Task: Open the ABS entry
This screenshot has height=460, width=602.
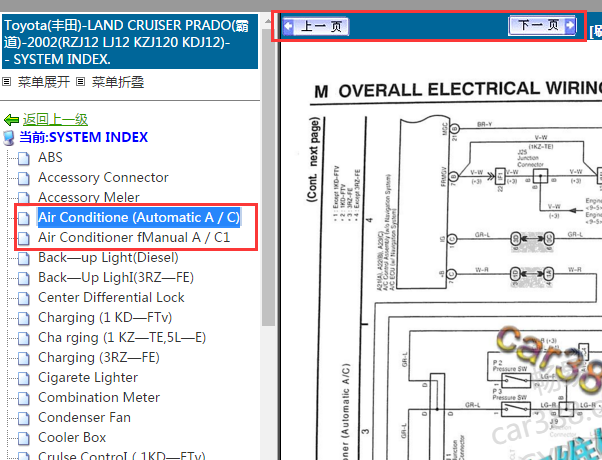Action: point(50,157)
